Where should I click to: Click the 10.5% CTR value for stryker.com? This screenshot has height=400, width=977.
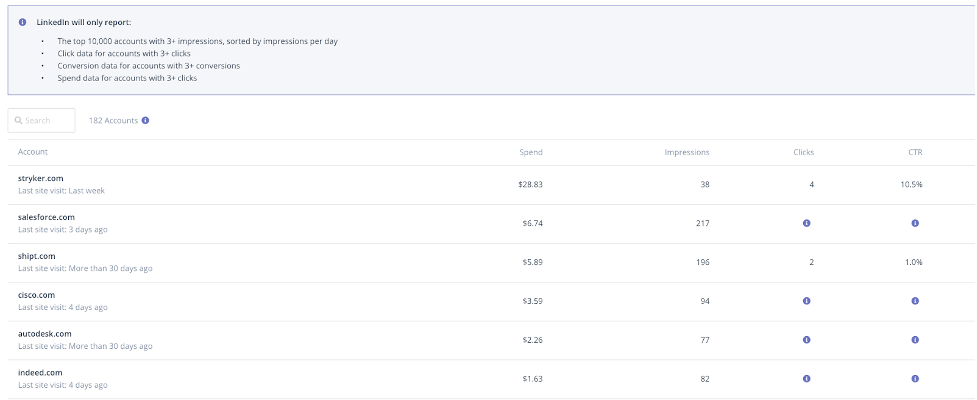pyautogui.click(x=913, y=184)
